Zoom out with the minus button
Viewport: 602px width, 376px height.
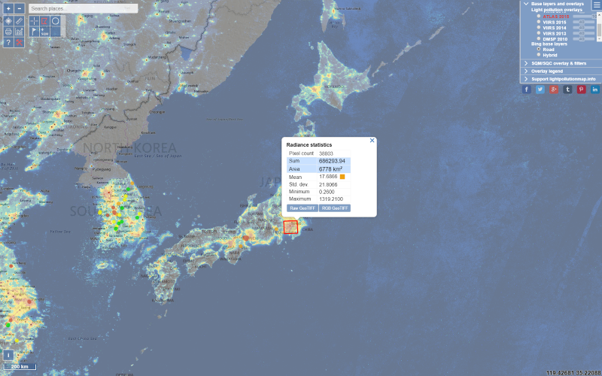click(19, 8)
